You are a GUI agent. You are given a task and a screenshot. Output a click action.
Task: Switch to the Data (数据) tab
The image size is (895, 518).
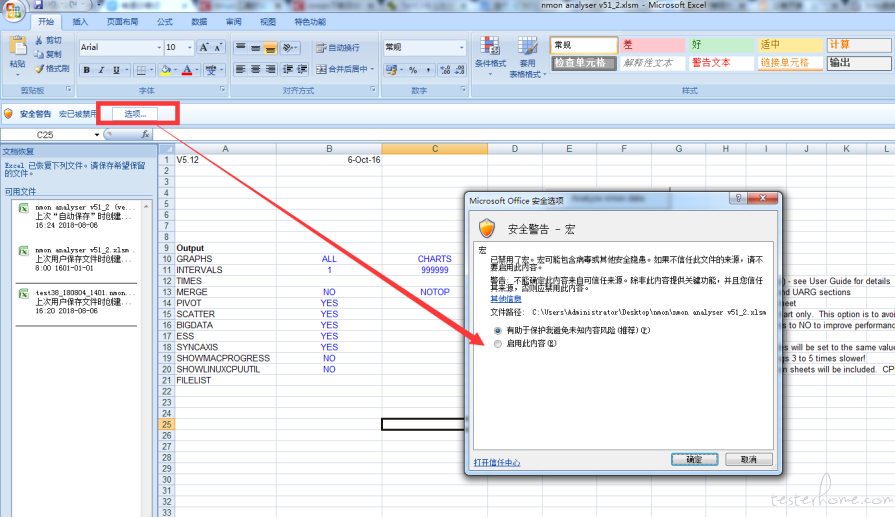pyautogui.click(x=199, y=22)
